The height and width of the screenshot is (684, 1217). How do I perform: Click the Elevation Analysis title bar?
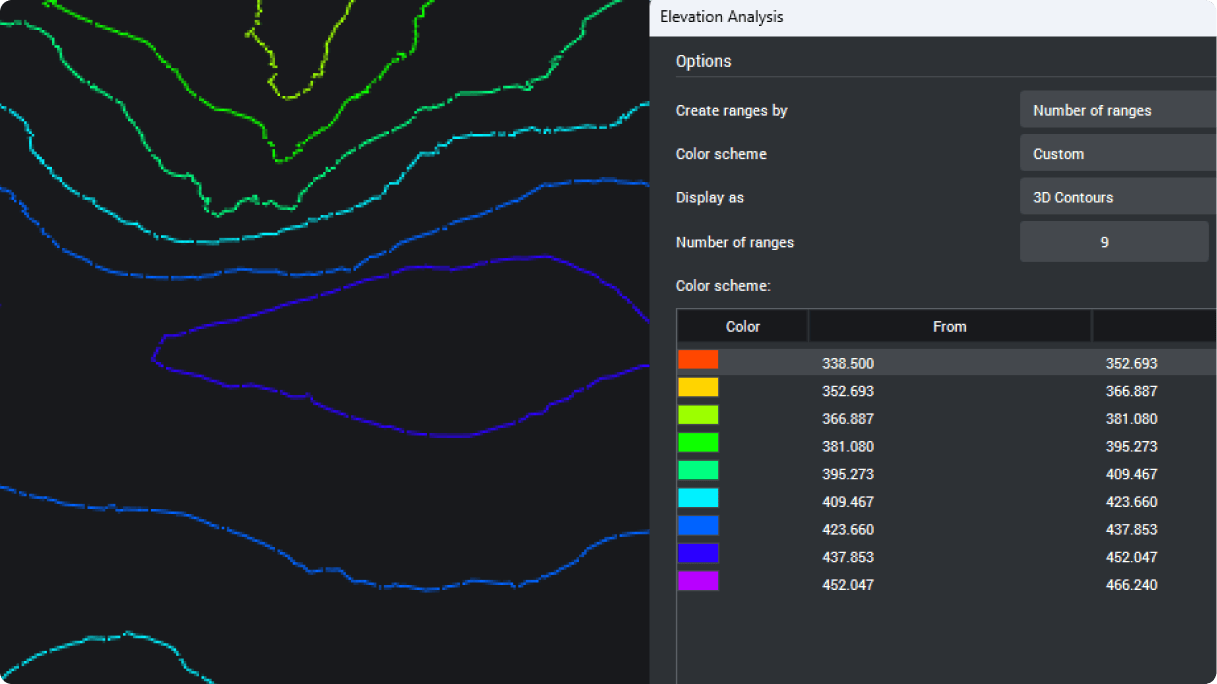point(721,17)
